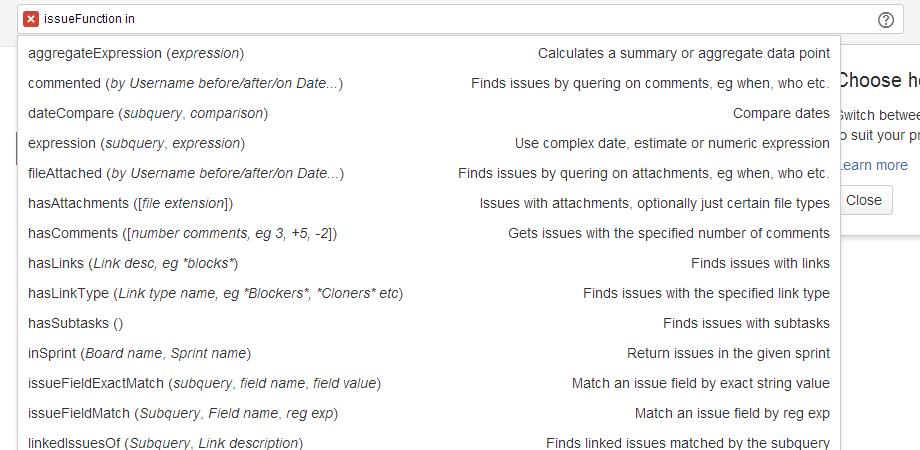Screen dimensions: 920x450
Task: Click the Close button in the tip panel
Action: click(864, 200)
